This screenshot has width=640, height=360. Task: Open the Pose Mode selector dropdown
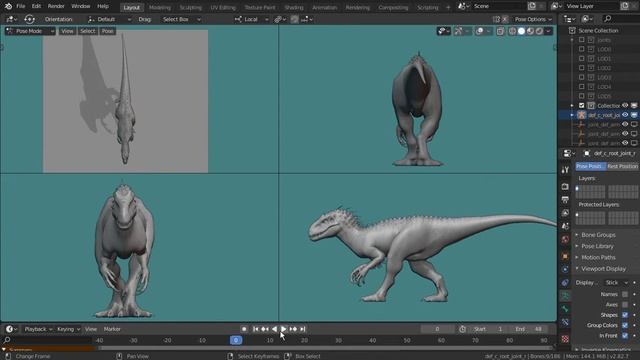pos(30,31)
